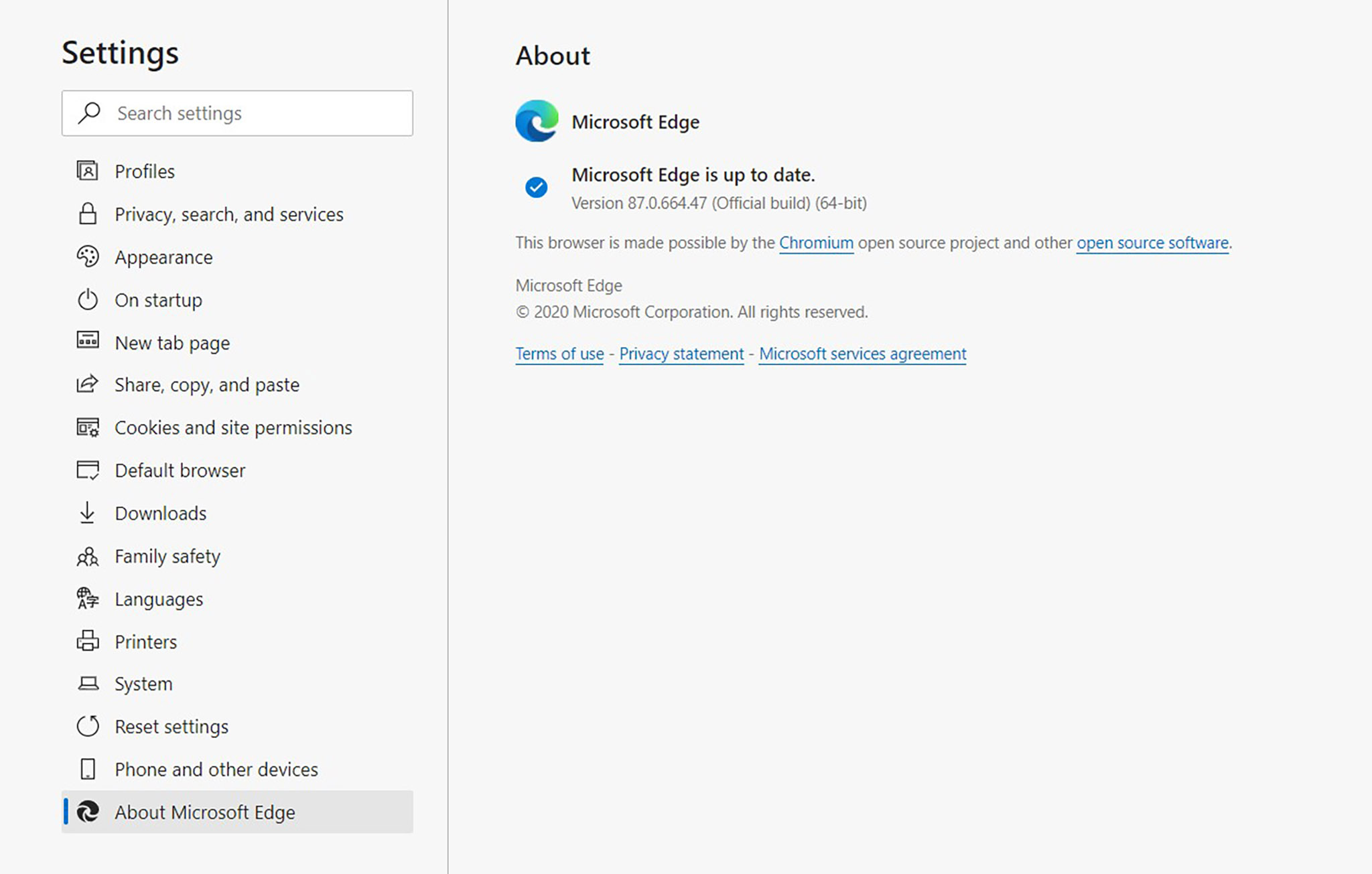Click the Appearance palette icon
Image resolution: width=1372 pixels, height=874 pixels.
(88, 257)
